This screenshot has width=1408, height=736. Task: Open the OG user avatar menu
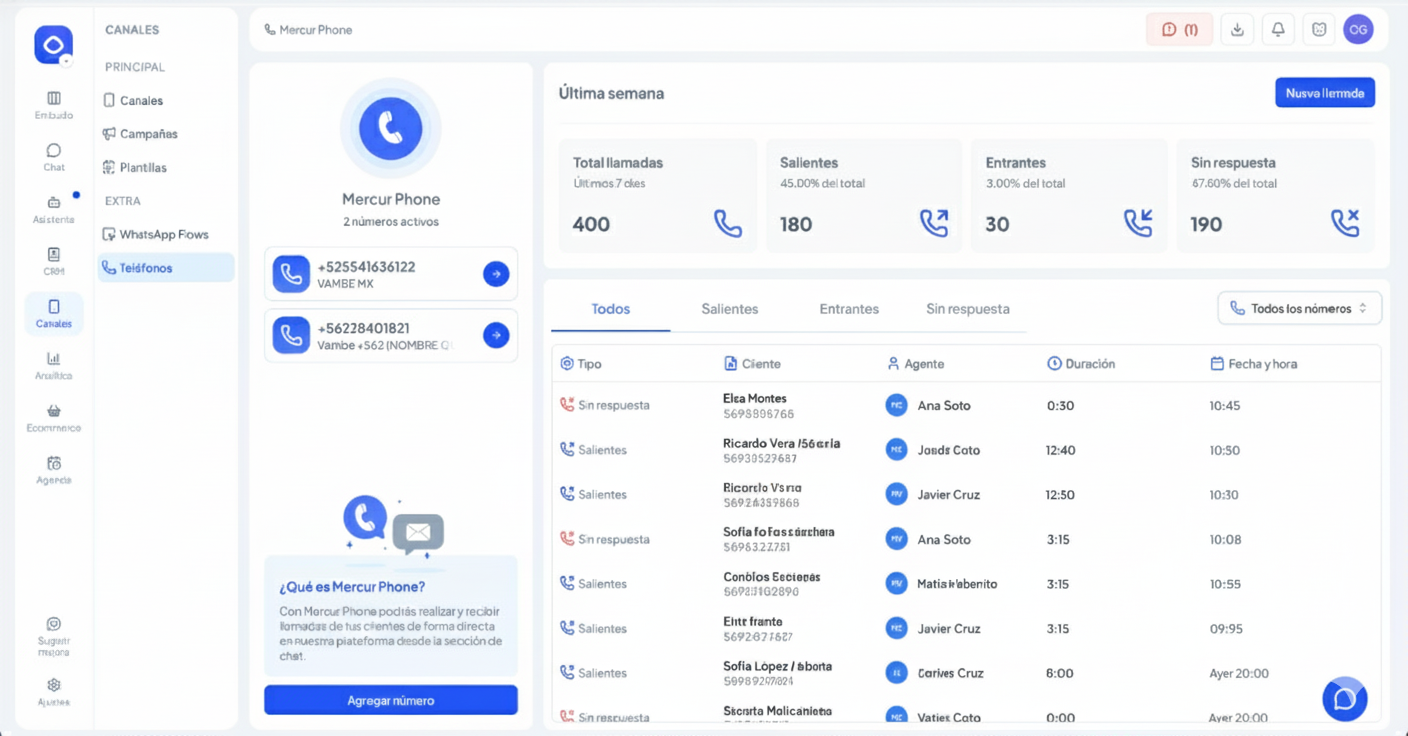(x=1358, y=30)
